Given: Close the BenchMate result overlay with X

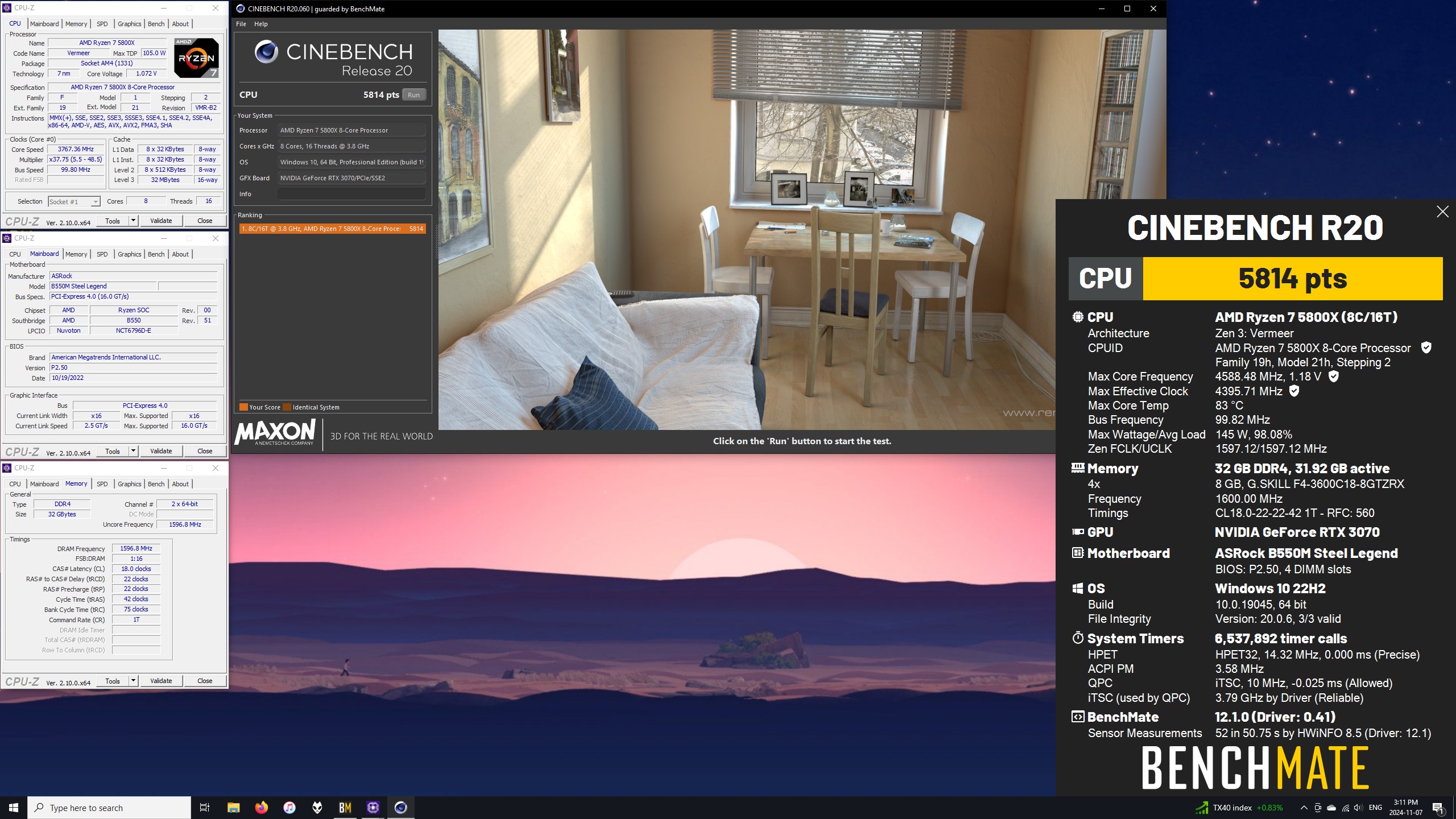Looking at the screenshot, I should point(1443,212).
